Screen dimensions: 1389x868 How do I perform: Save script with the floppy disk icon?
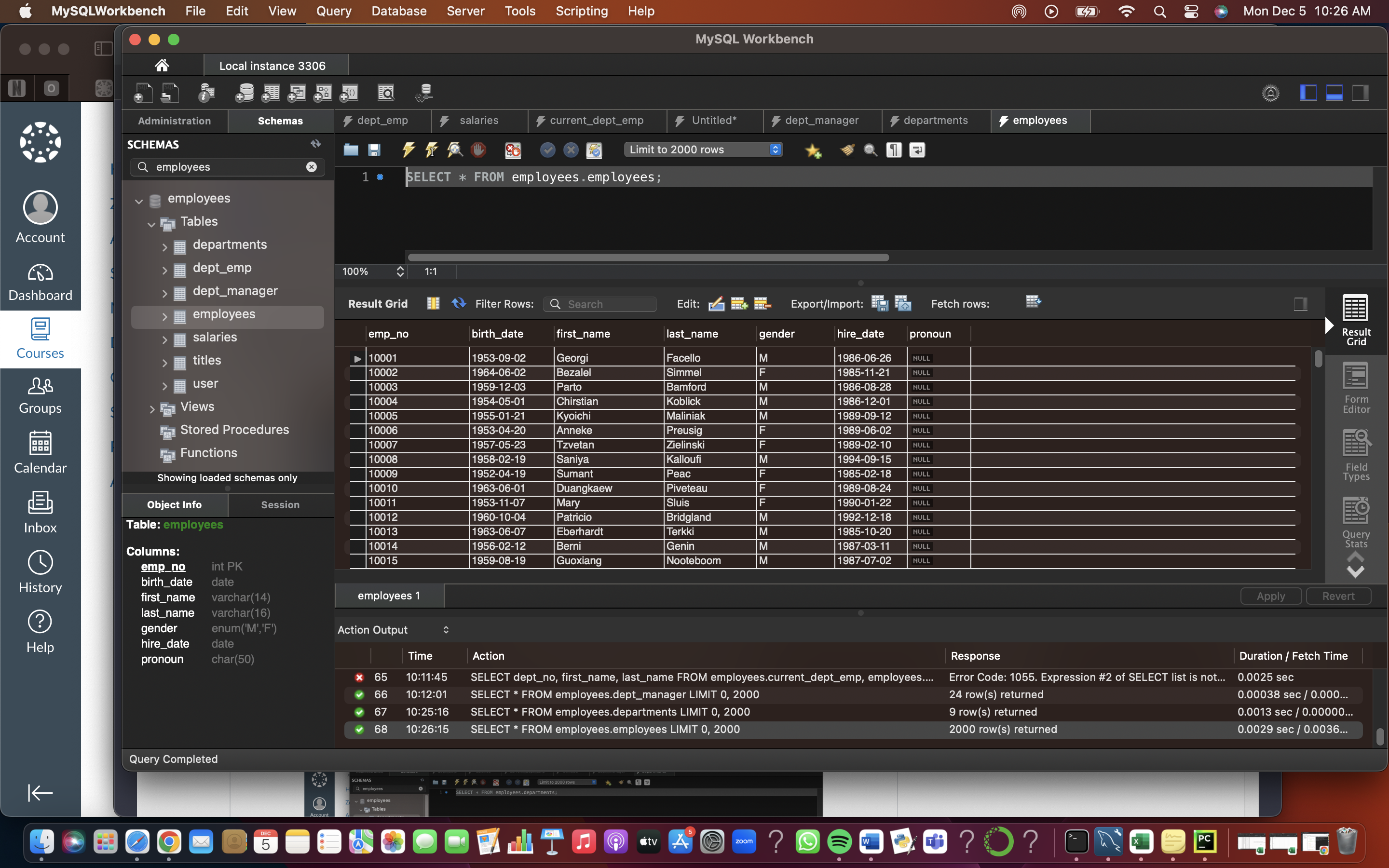pyautogui.click(x=374, y=150)
